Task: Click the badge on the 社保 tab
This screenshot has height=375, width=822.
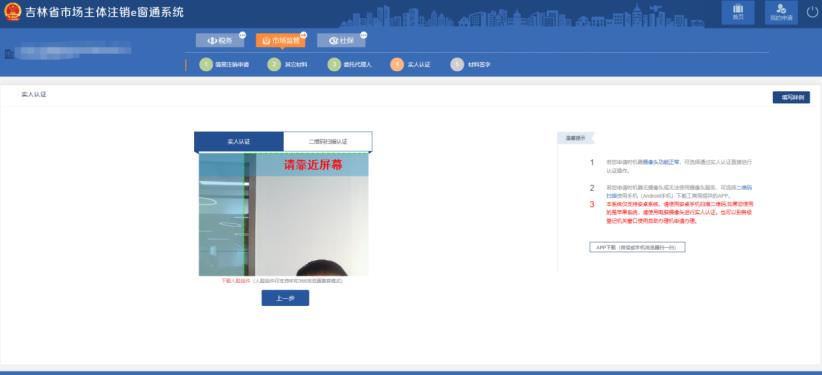Action: click(363, 35)
